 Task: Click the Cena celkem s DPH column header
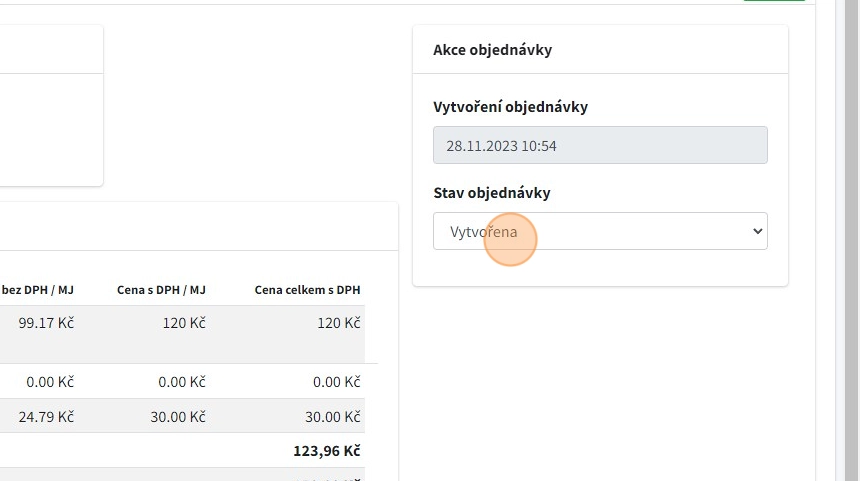[307, 290]
